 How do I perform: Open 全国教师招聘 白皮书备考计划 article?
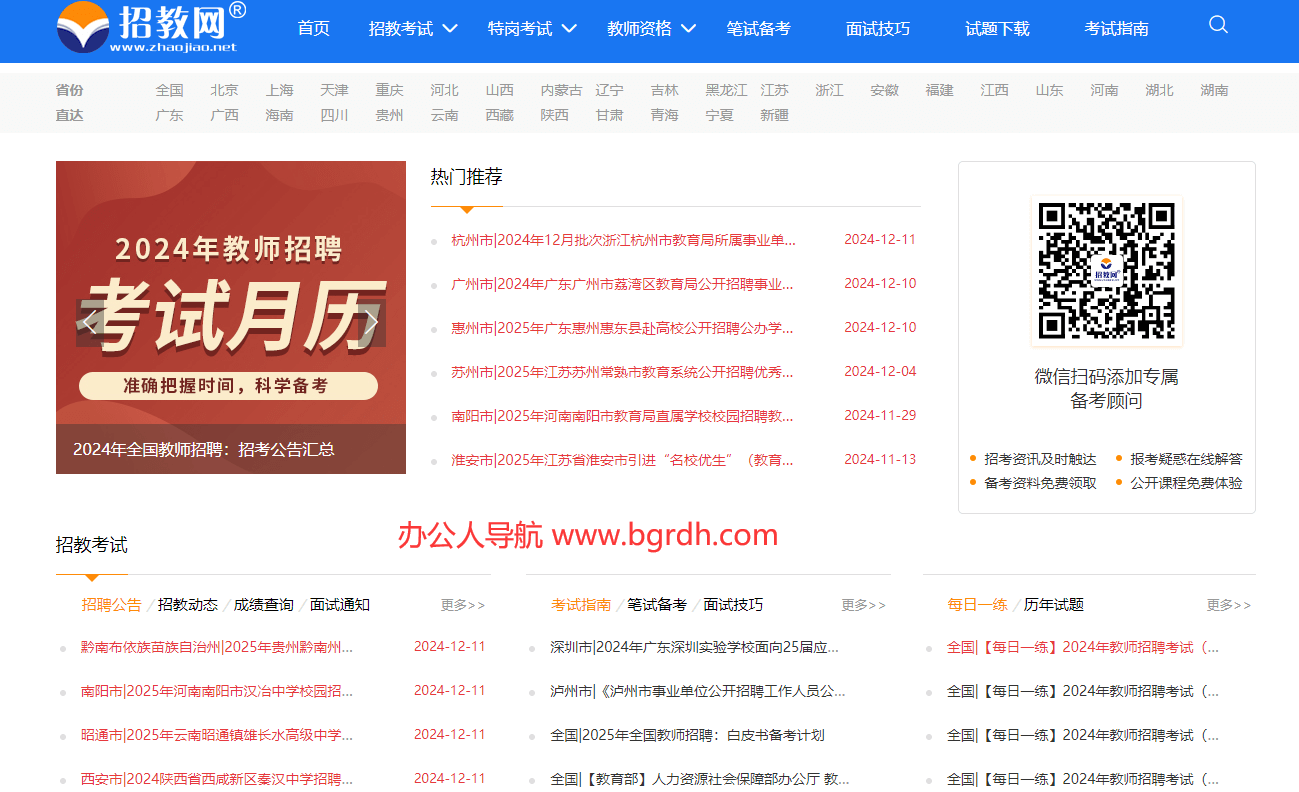click(686, 735)
